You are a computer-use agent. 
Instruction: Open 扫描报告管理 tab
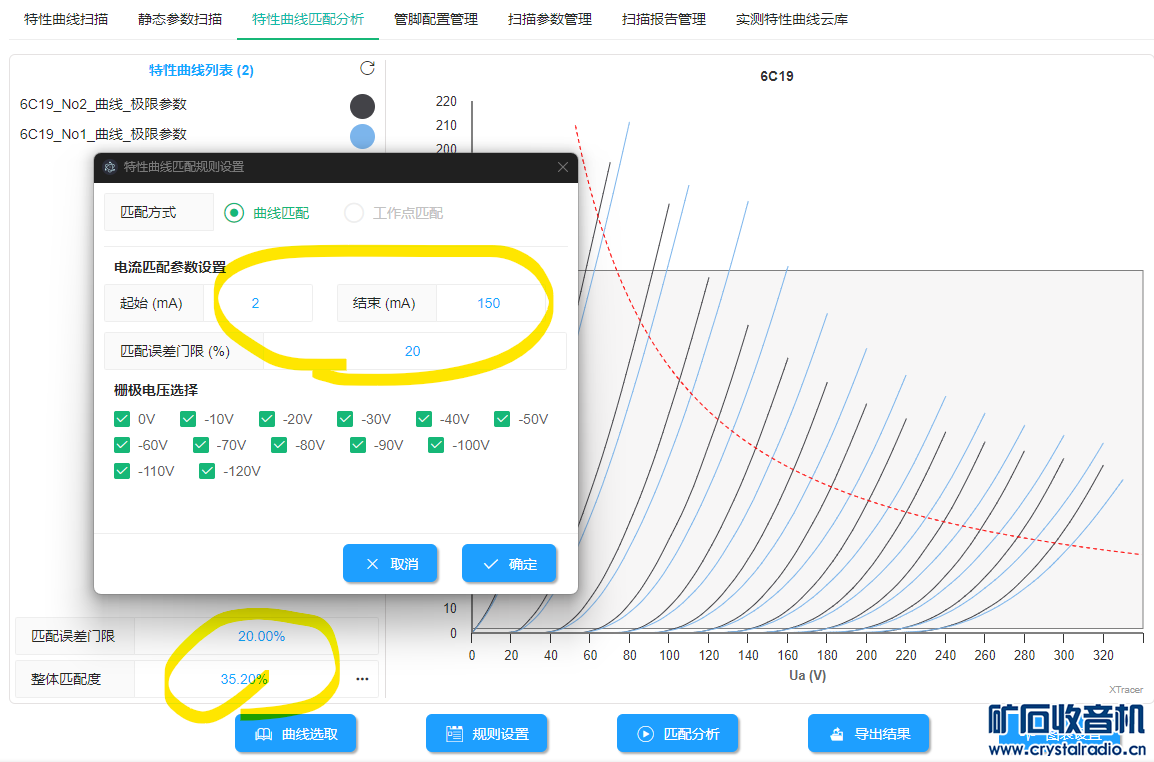[664, 19]
